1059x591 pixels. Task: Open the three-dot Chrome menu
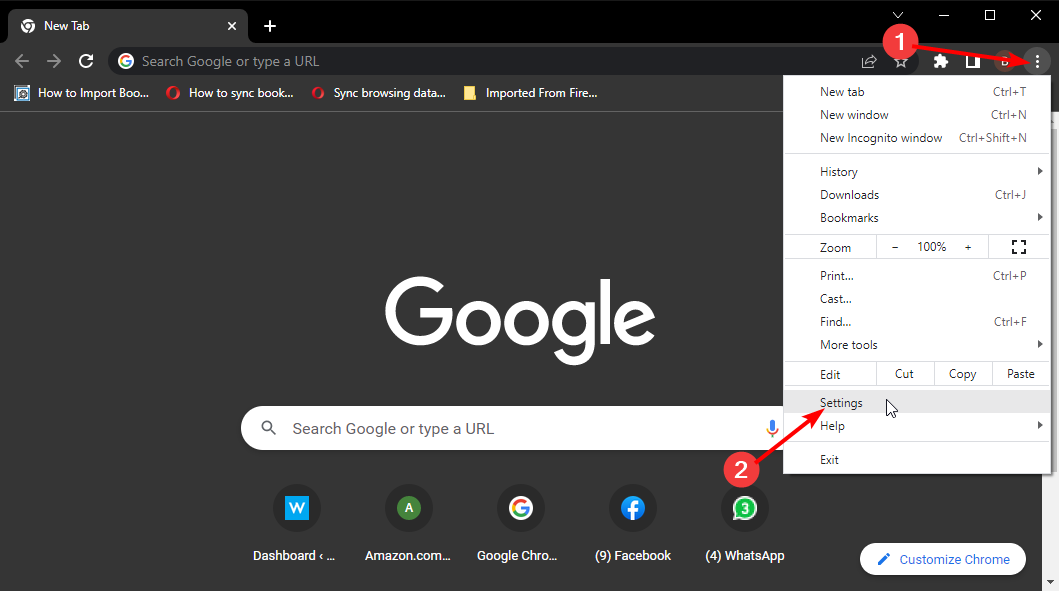(1037, 61)
